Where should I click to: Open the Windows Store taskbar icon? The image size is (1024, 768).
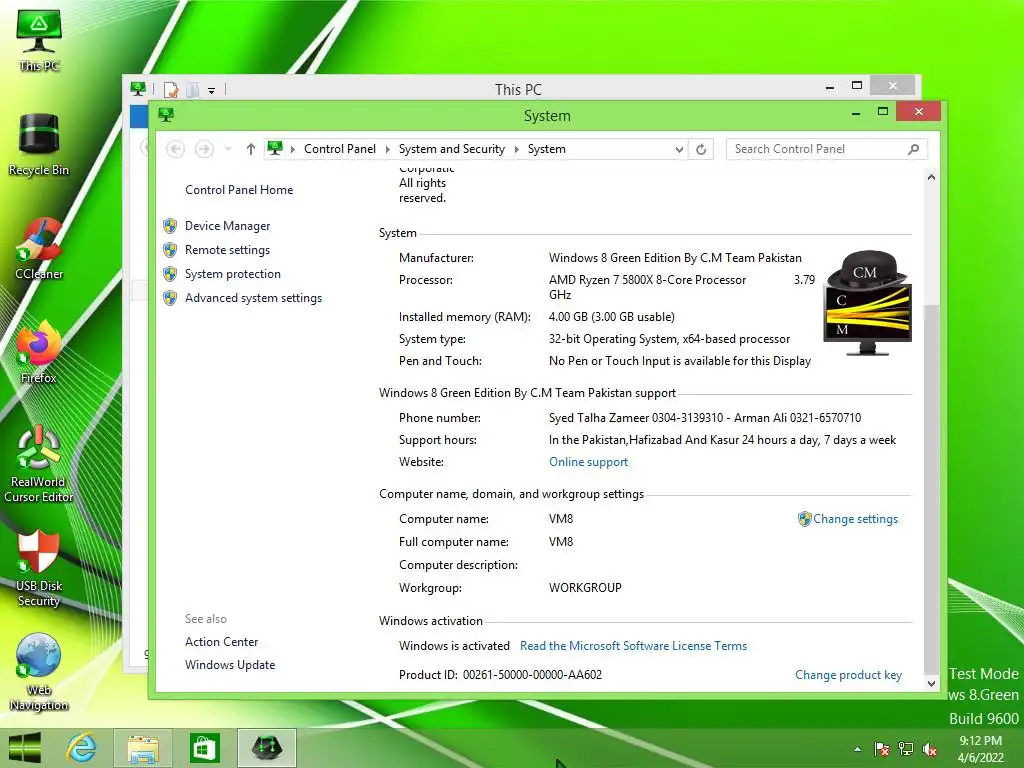pyautogui.click(x=204, y=748)
